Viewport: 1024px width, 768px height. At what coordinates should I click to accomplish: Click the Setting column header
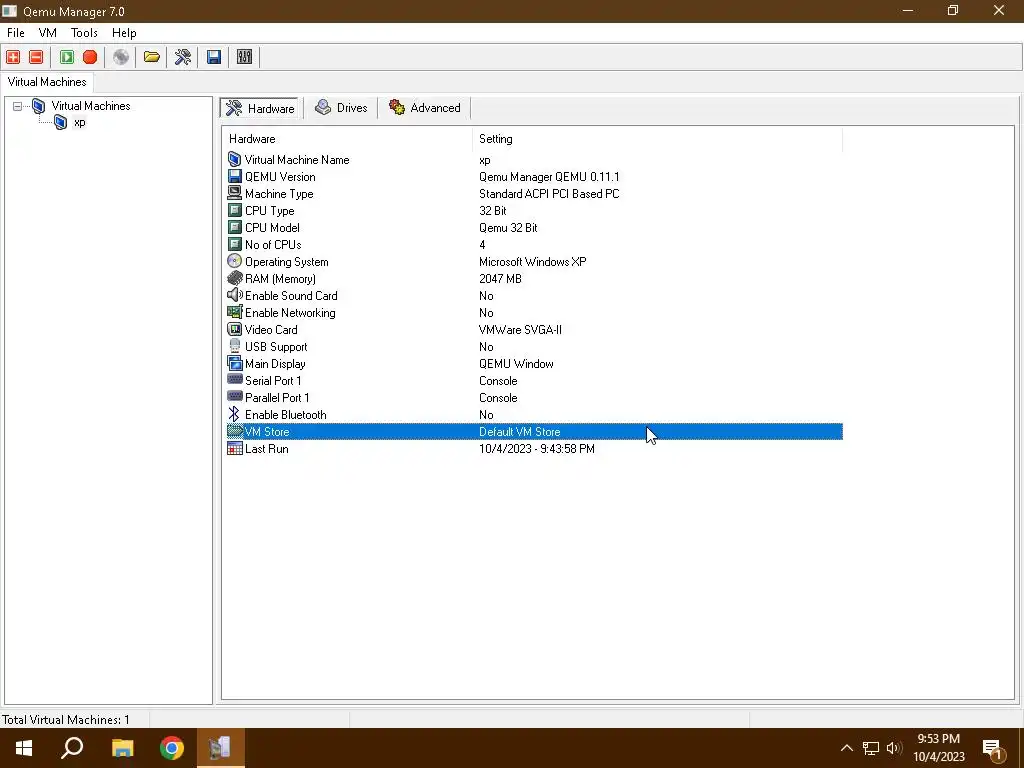tap(658, 138)
